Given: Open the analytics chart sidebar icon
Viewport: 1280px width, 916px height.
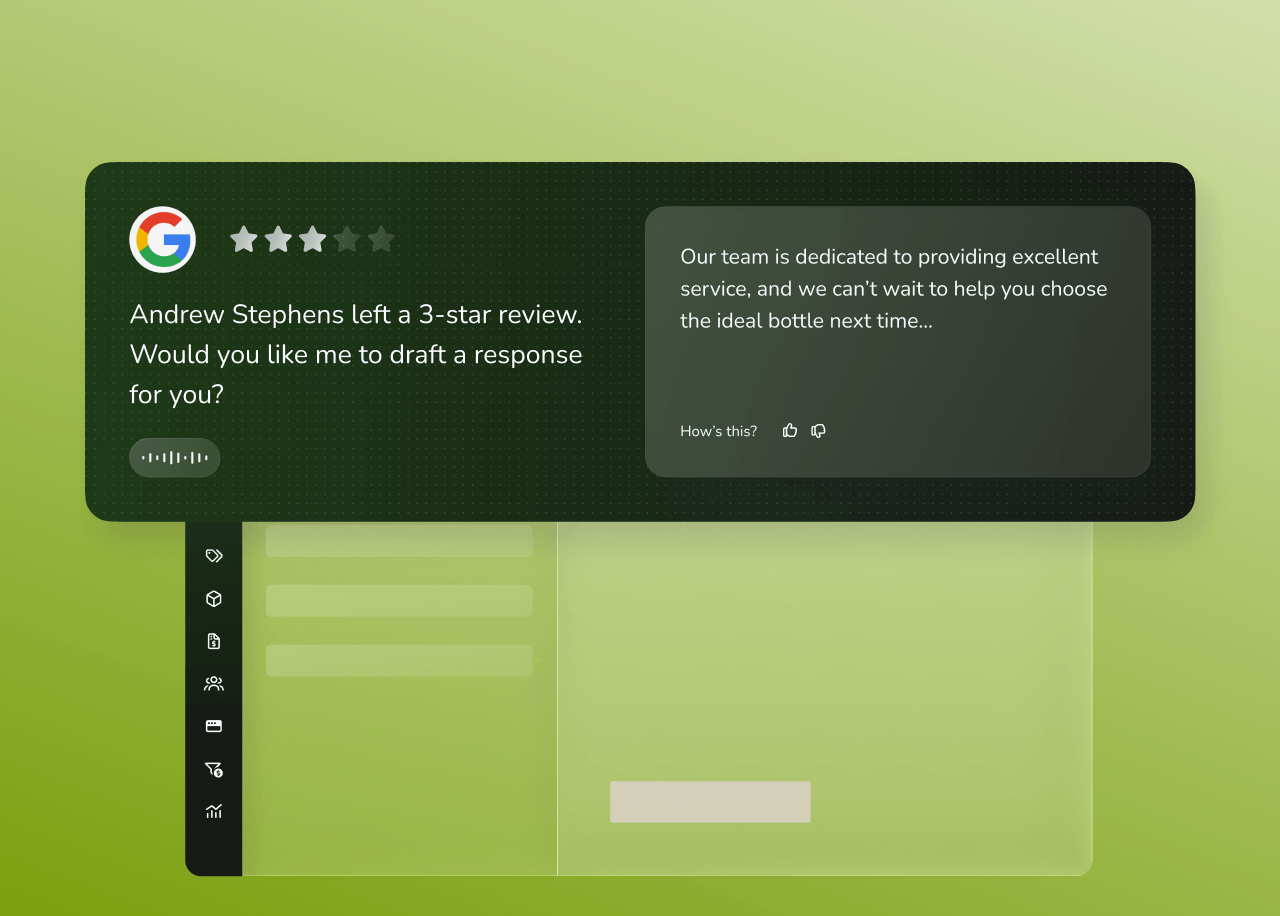Looking at the screenshot, I should click(213, 811).
